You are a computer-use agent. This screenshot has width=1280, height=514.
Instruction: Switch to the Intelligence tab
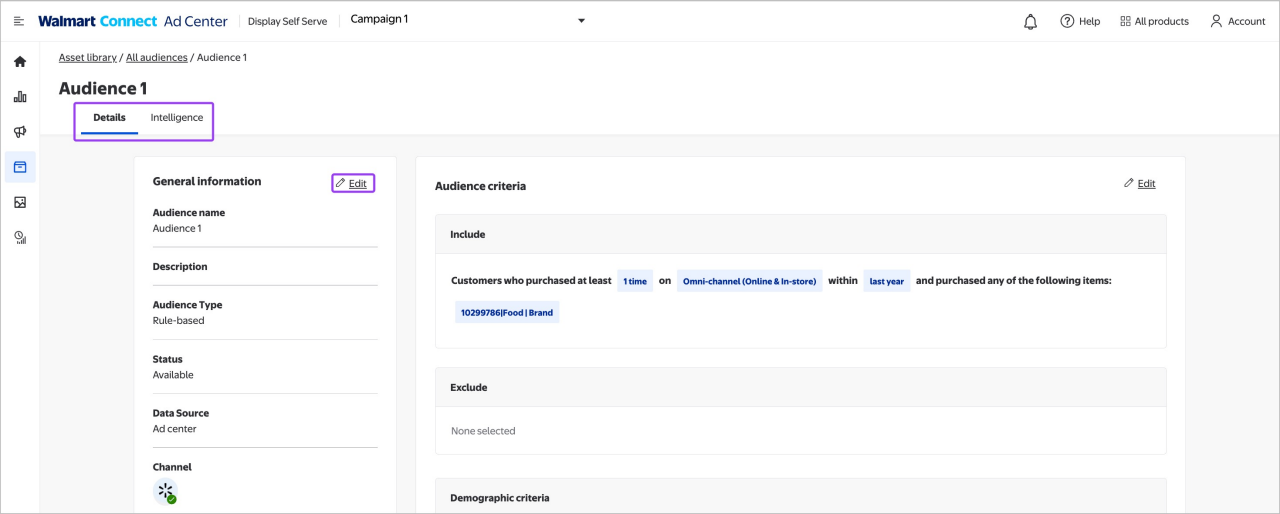[177, 118]
